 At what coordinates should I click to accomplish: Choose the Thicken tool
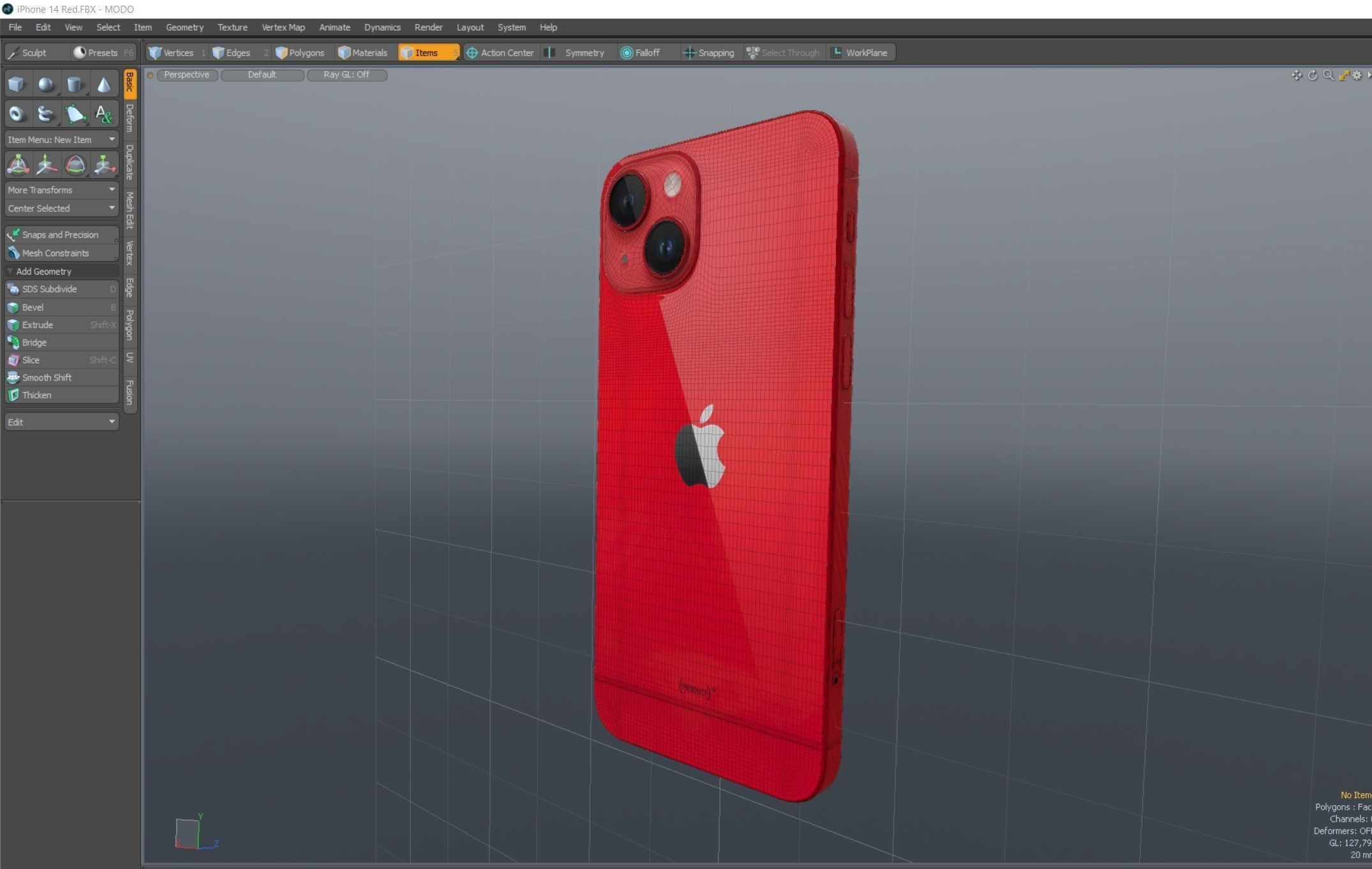(61, 395)
